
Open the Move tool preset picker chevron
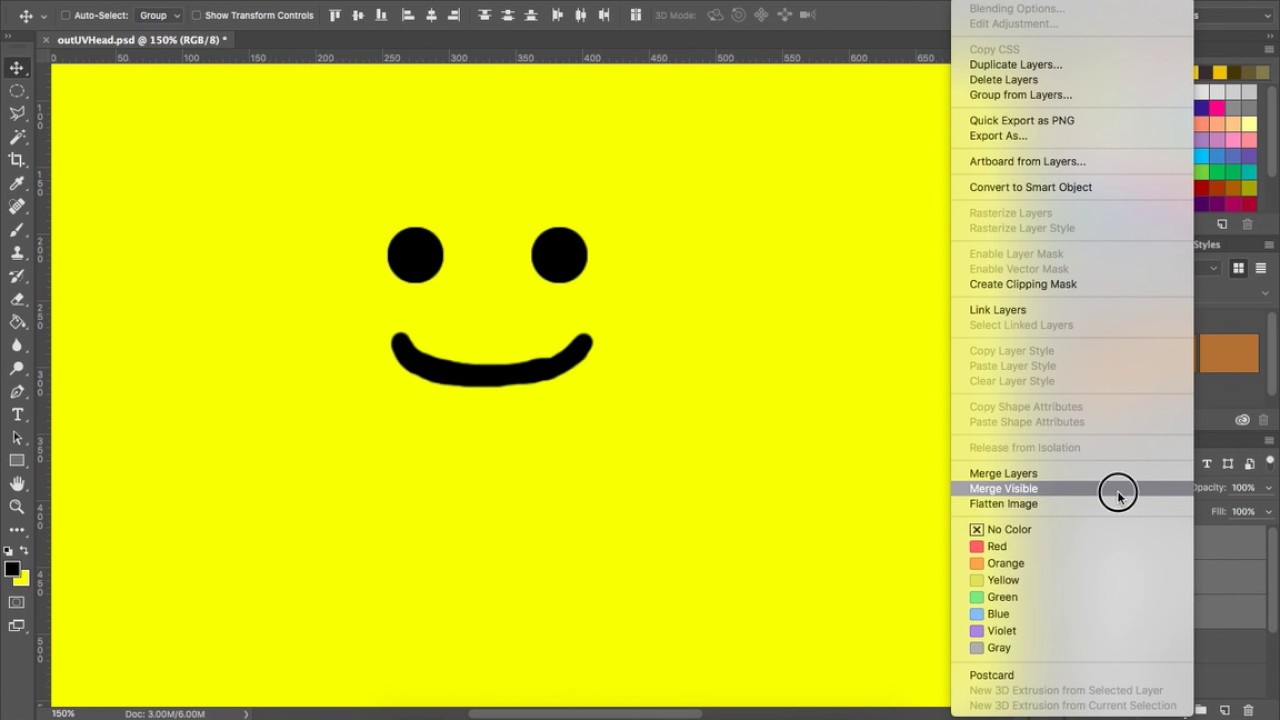(x=44, y=16)
